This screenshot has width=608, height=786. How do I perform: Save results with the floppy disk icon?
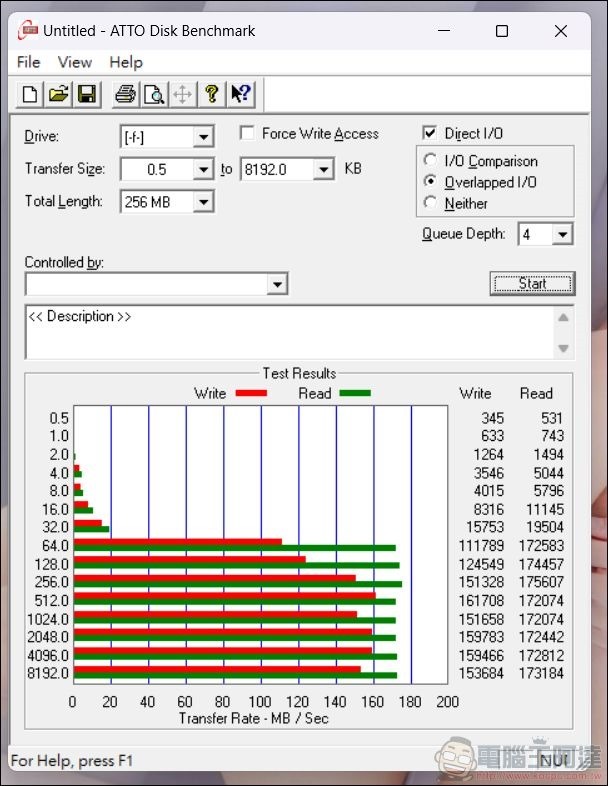tap(87, 94)
